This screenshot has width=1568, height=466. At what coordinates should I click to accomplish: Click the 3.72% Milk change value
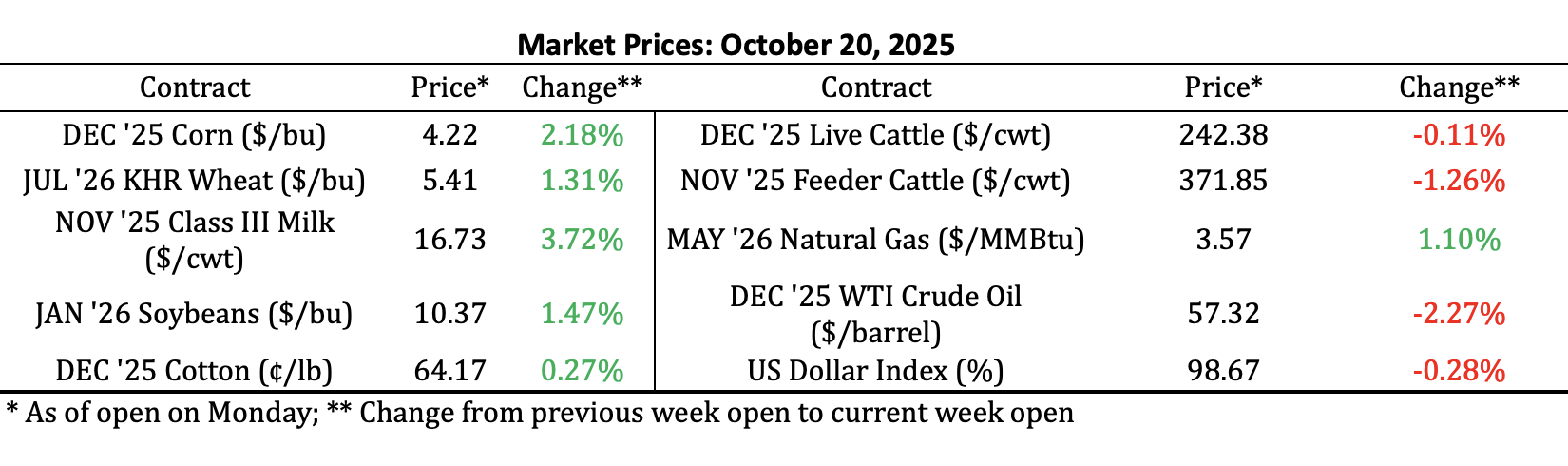(x=583, y=240)
